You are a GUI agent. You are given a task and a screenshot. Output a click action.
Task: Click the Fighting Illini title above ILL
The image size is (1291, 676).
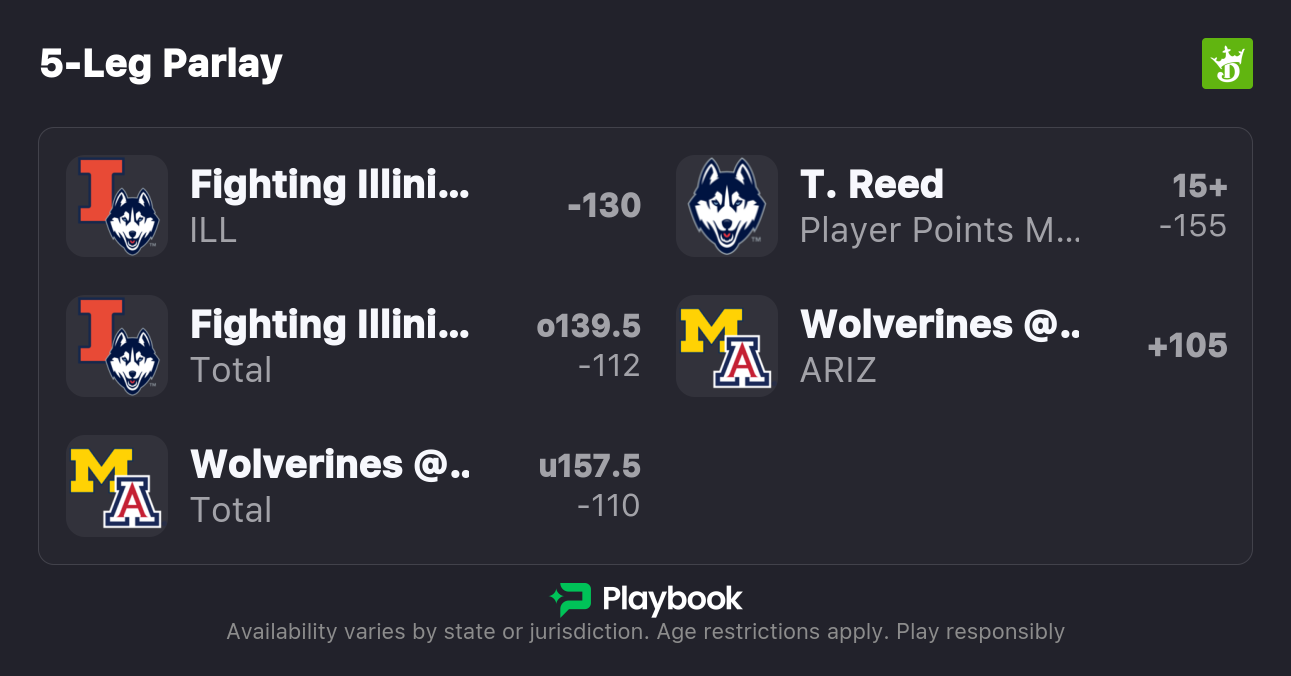[329, 185]
